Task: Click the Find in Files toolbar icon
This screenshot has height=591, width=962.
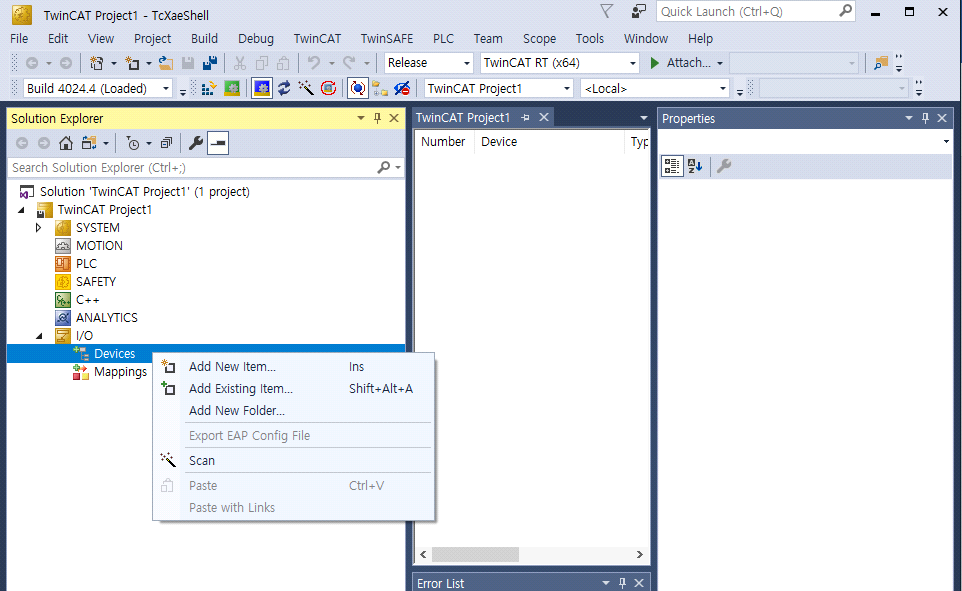Action: (881, 63)
